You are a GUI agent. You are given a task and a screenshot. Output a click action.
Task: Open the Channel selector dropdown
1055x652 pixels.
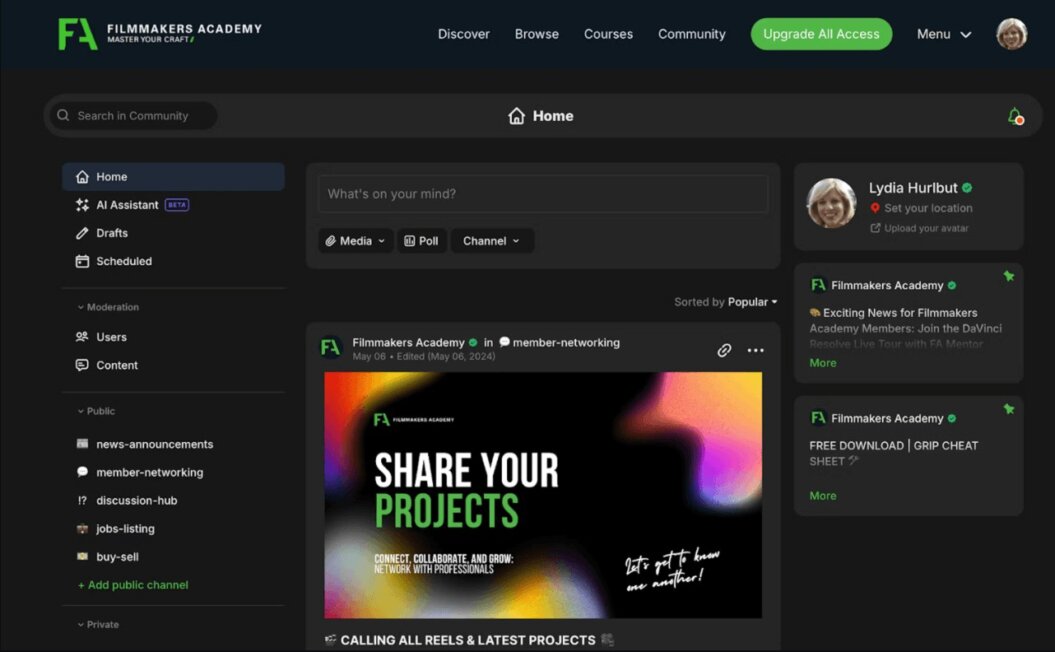pyautogui.click(x=492, y=241)
